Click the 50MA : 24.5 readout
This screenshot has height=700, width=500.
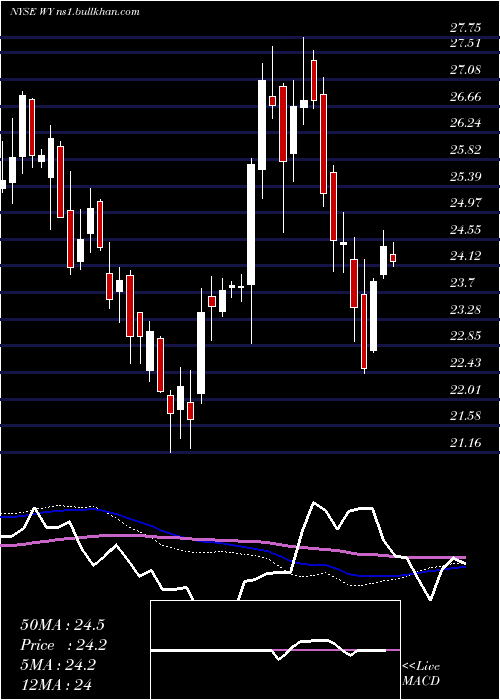tap(62, 625)
